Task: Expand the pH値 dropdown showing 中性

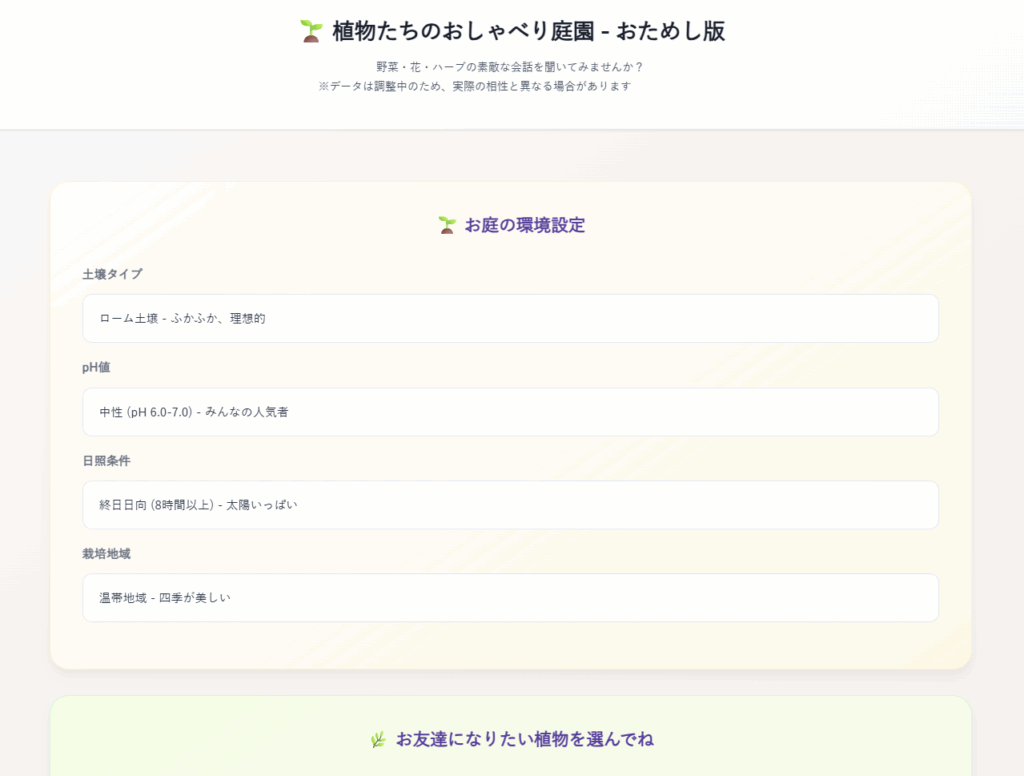Action: [x=510, y=412]
